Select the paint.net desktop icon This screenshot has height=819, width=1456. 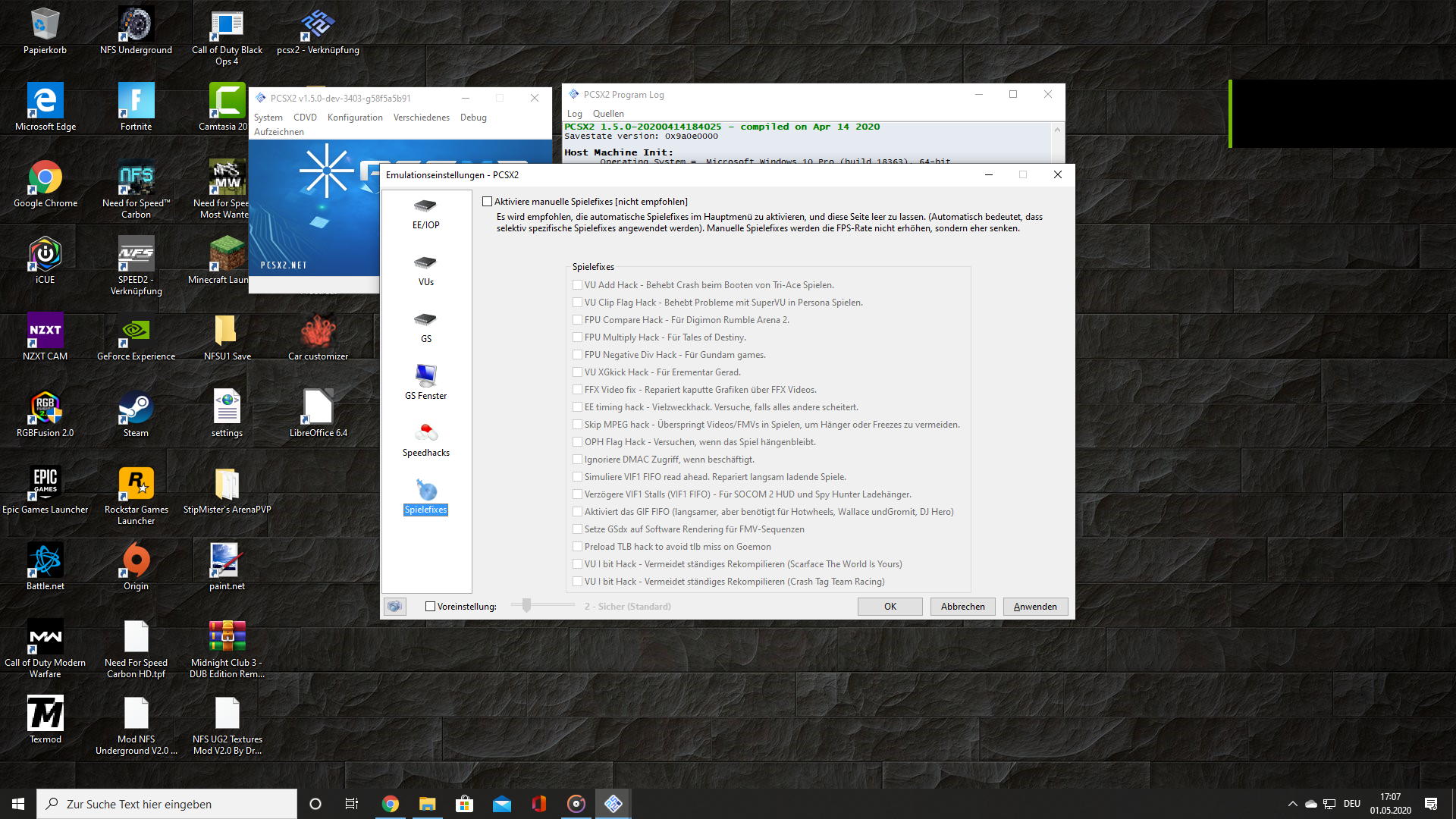tap(227, 567)
